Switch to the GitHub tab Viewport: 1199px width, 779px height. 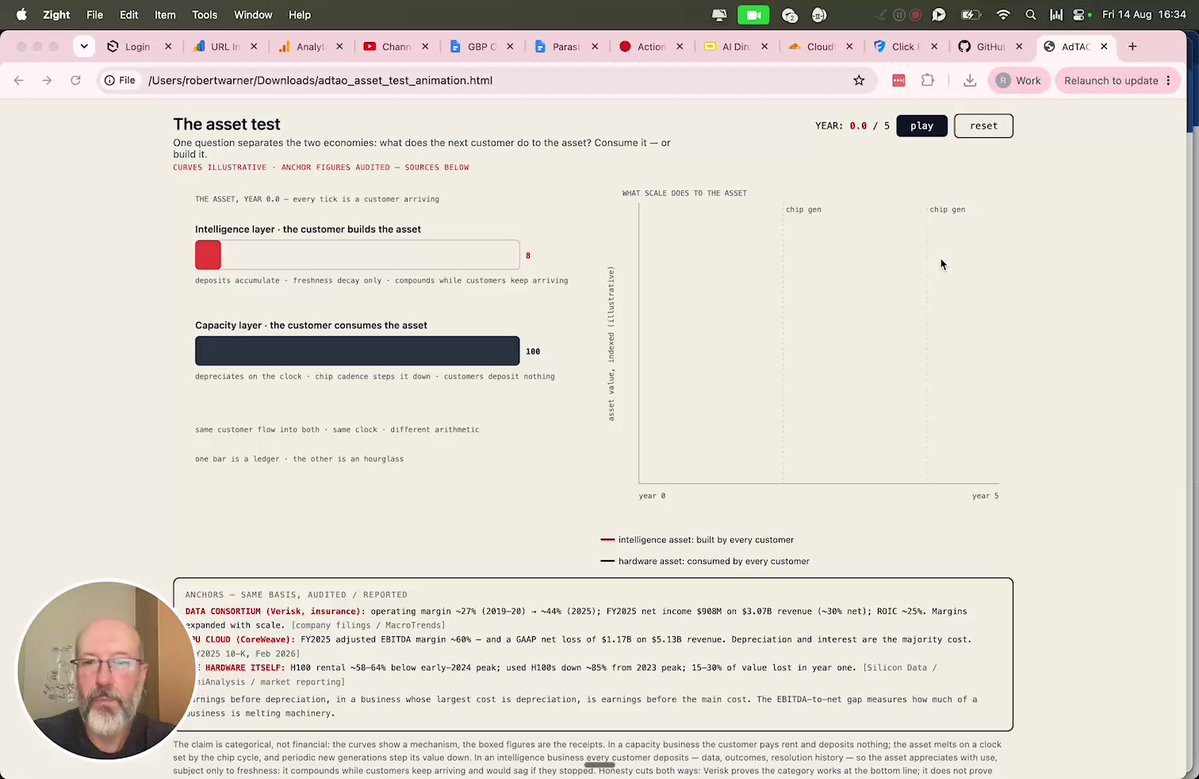991,47
